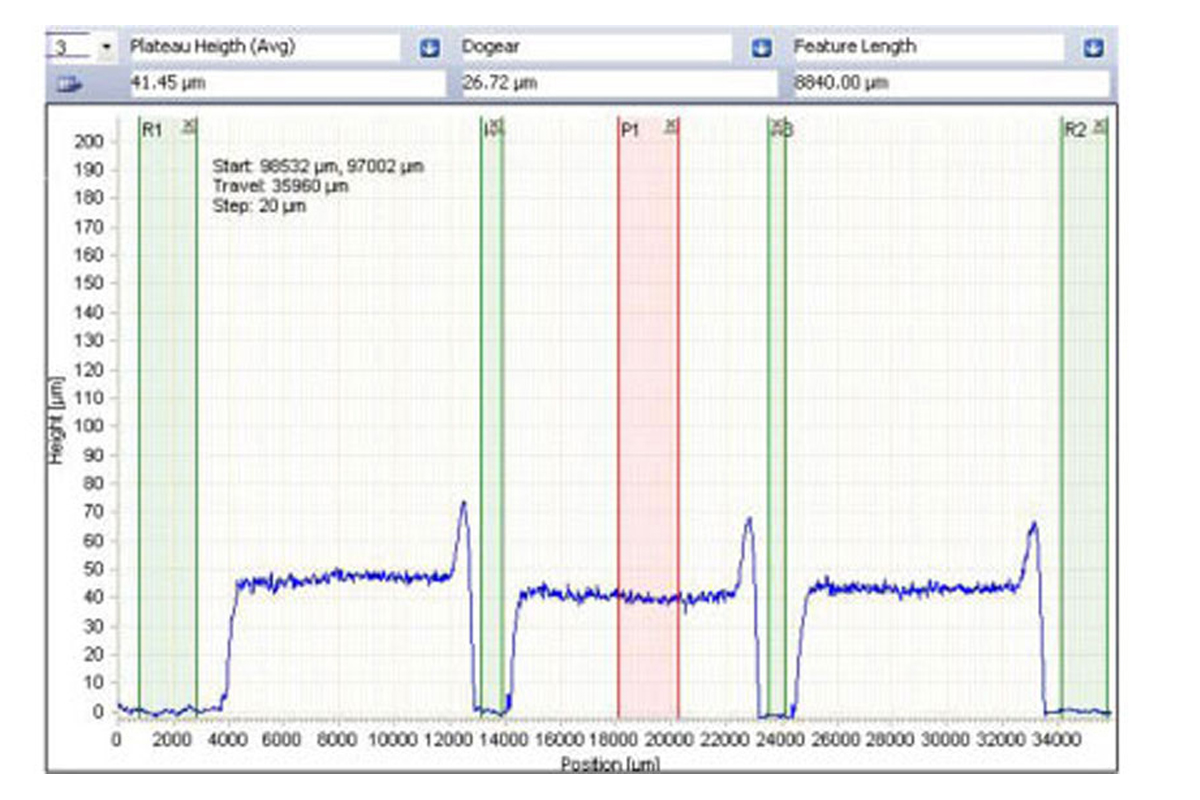Select the 8840.00 µm value field
The image size is (1200, 800).
pyautogui.click(x=949, y=84)
